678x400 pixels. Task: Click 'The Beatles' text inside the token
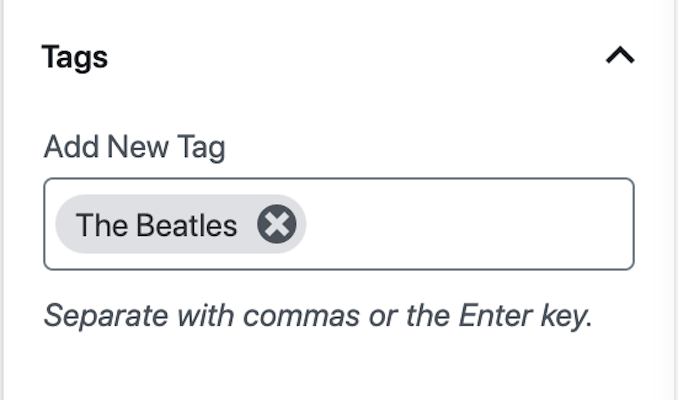click(157, 225)
